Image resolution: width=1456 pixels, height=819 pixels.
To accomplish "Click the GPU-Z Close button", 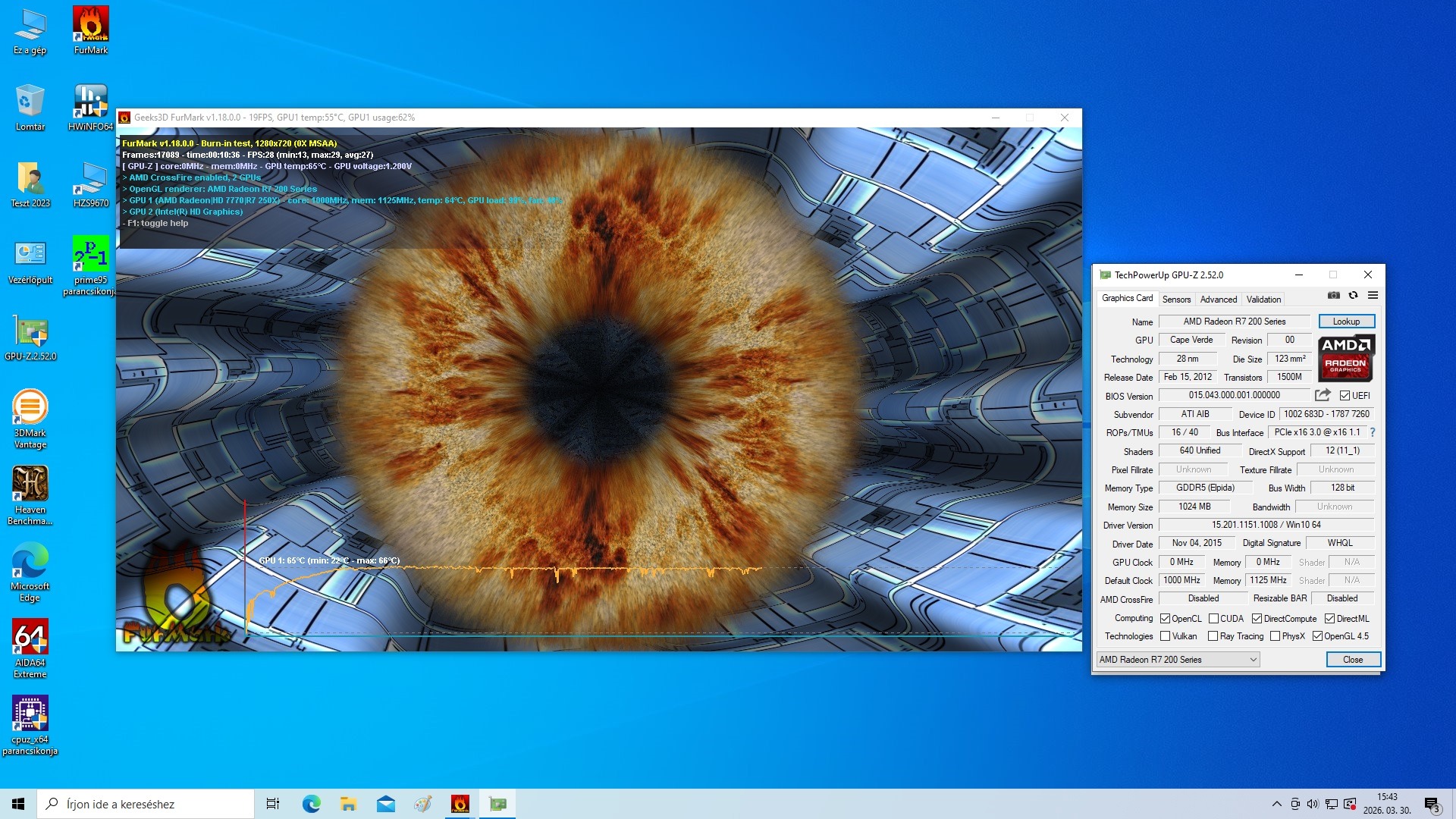I will [1353, 660].
